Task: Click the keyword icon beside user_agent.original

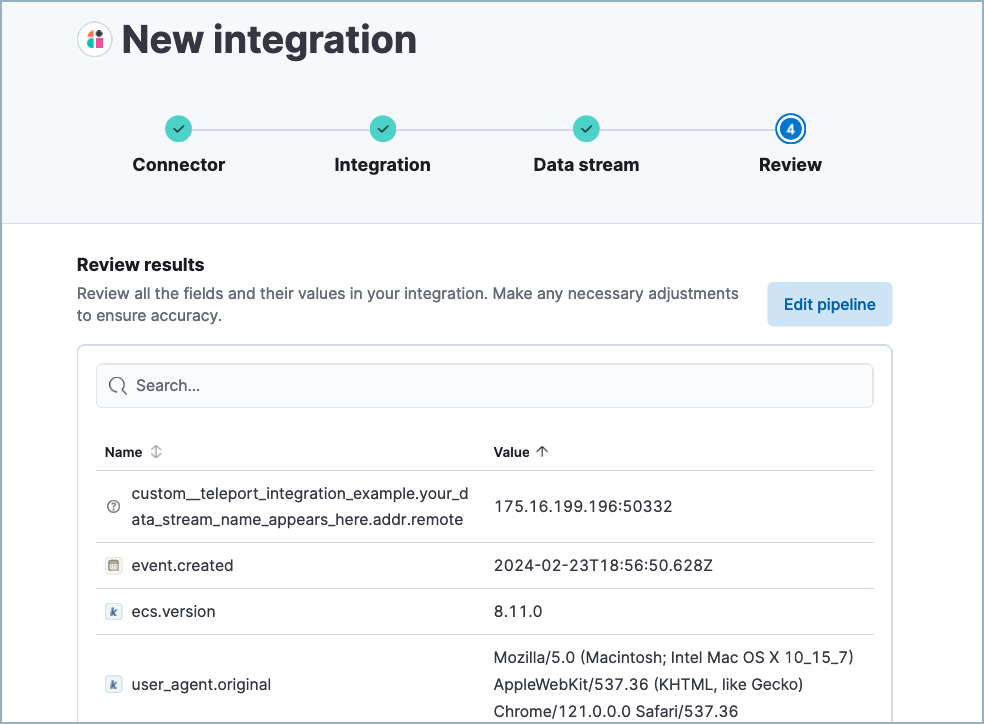Action: (113, 684)
